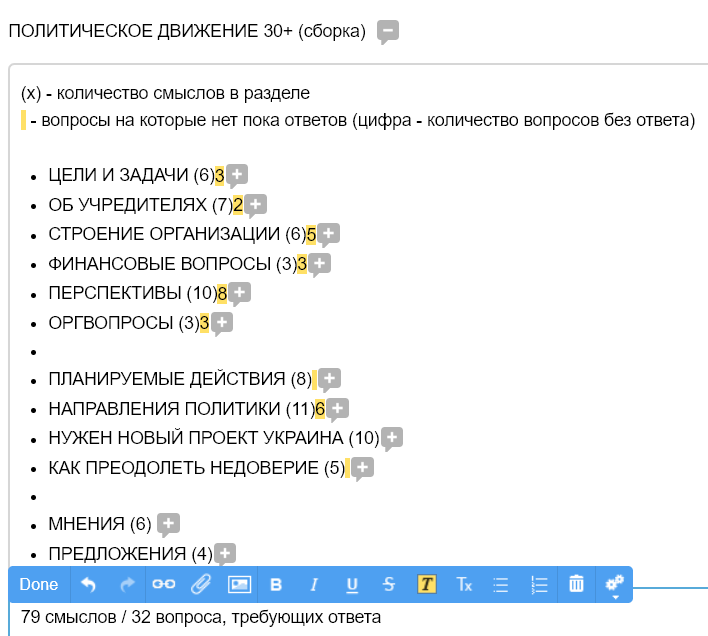Image resolution: width=708 pixels, height=636 pixels.
Task: Toggle italic formatting
Action: [x=314, y=585]
